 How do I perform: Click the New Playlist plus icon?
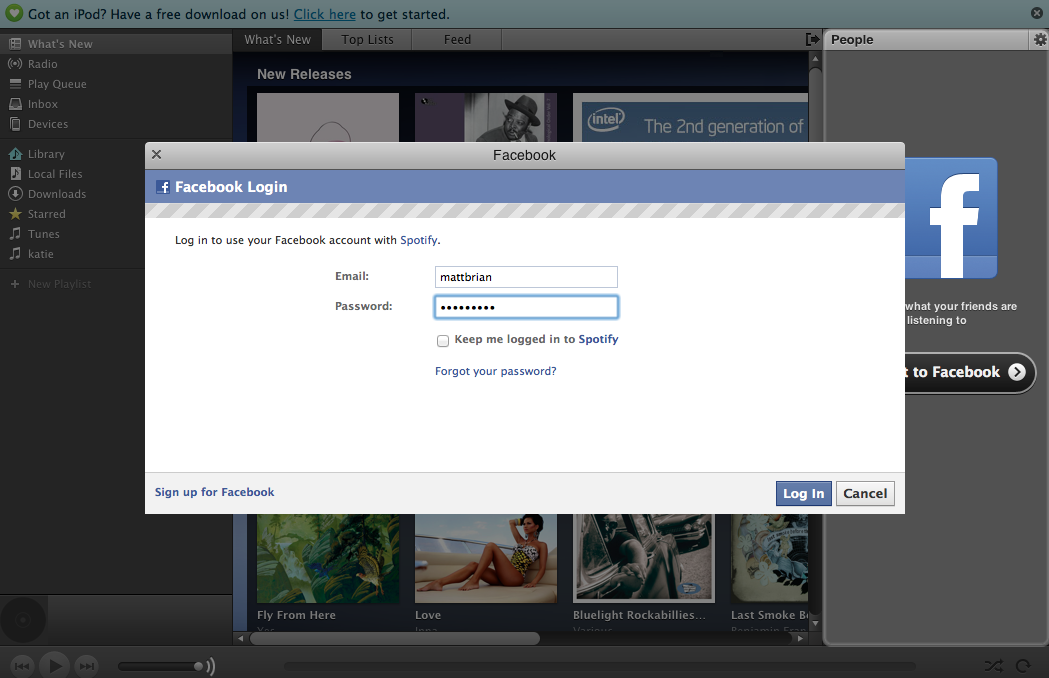(x=15, y=284)
